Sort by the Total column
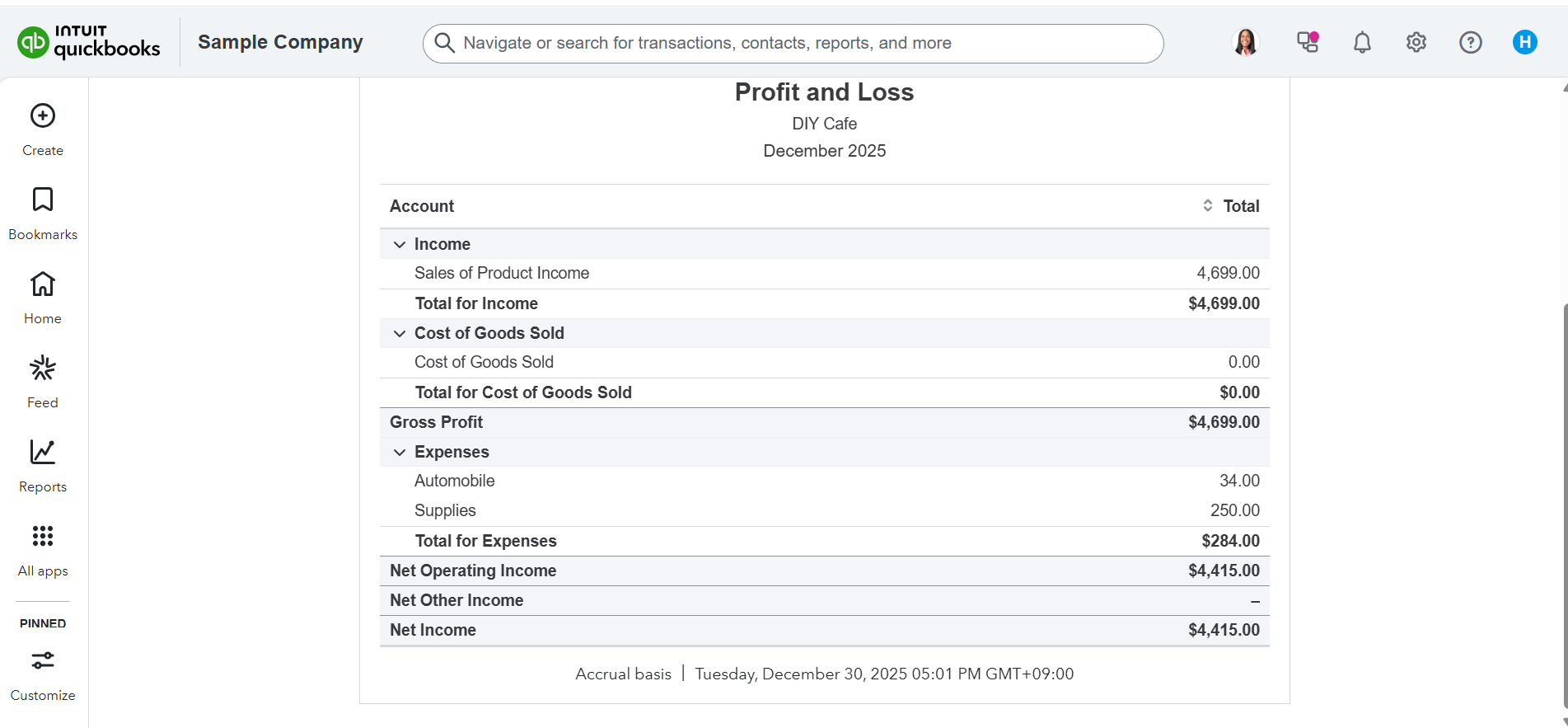This screenshot has width=1568, height=728. coord(1208,206)
